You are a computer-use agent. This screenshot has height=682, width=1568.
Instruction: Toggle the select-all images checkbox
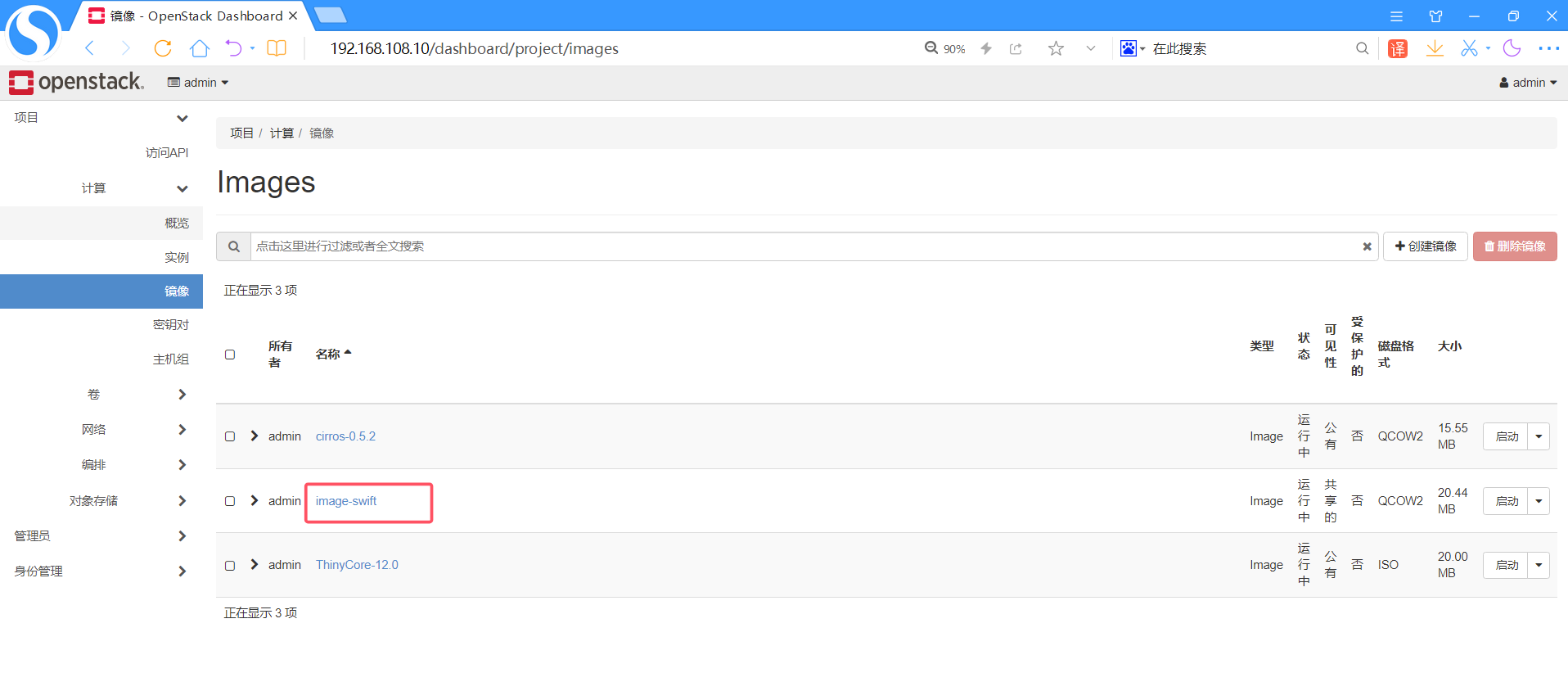230,355
